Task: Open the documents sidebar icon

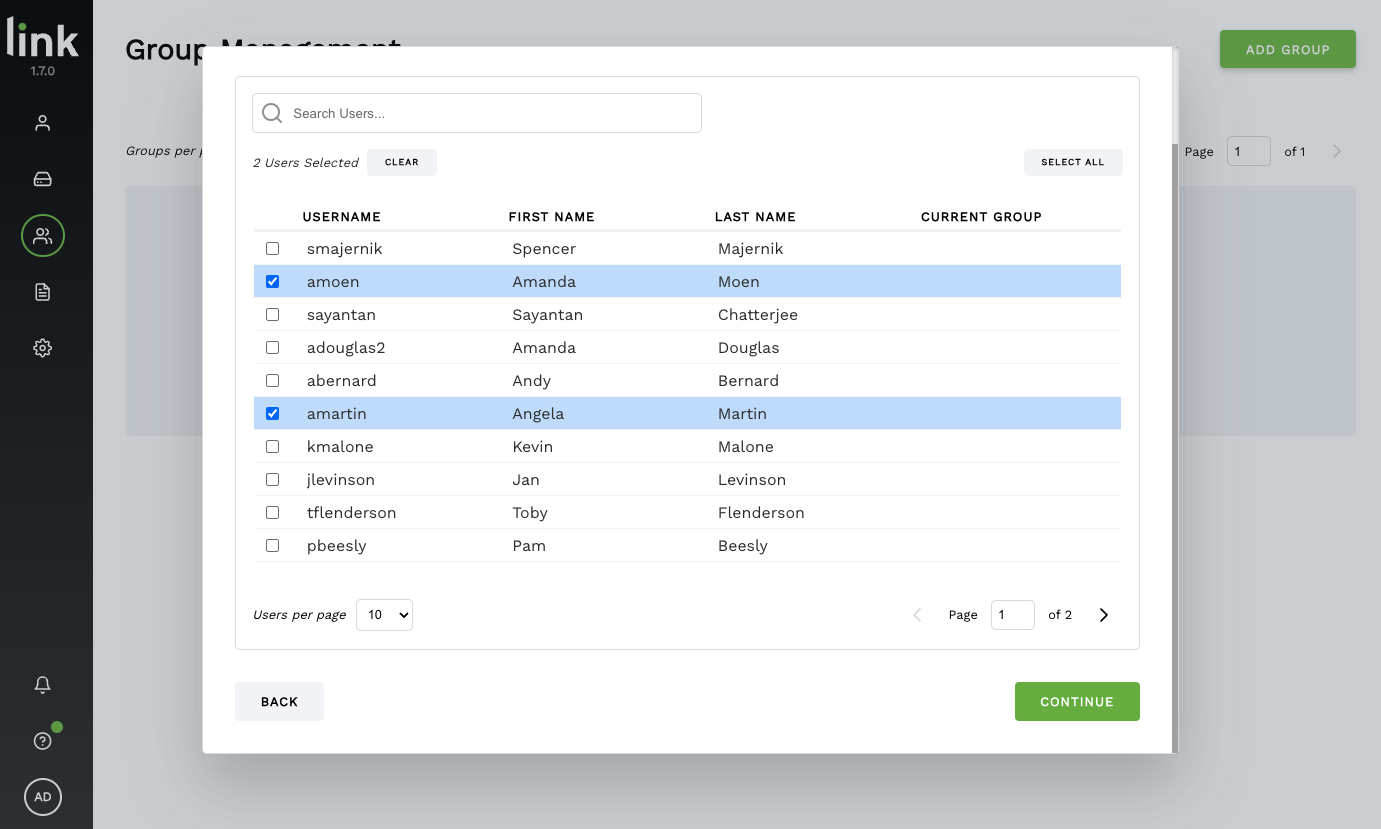Action: (x=42, y=292)
